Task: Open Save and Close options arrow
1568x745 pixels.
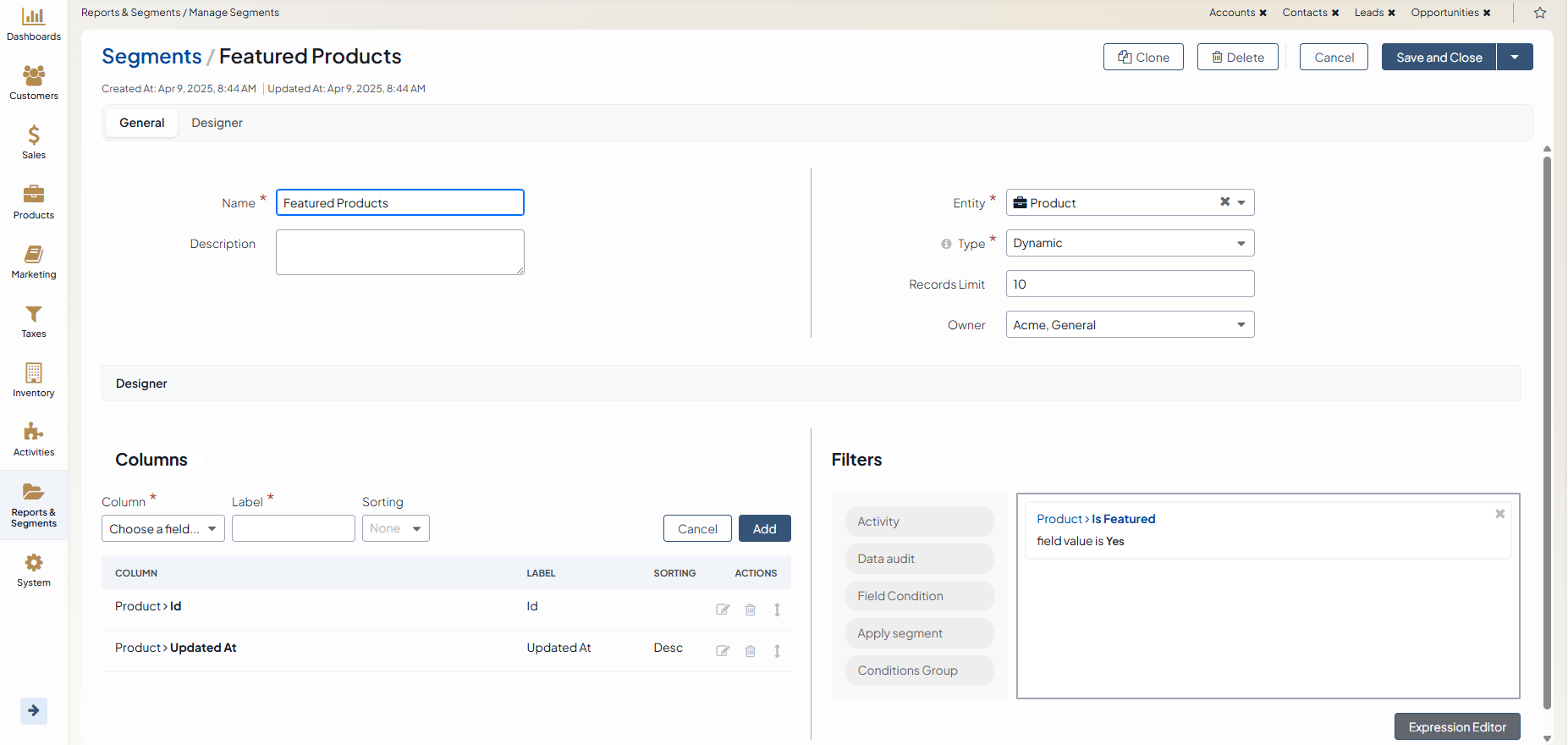Action: pyautogui.click(x=1515, y=57)
